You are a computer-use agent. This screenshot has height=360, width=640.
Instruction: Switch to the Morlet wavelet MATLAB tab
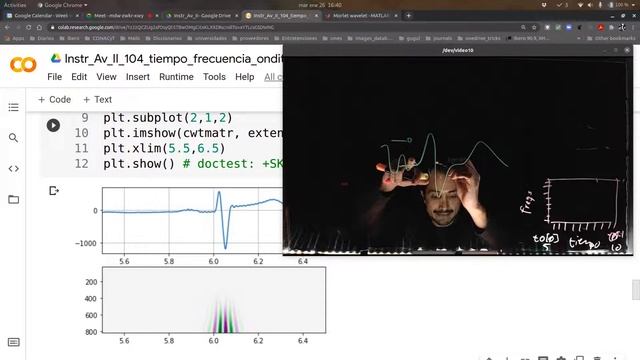pos(361,16)
